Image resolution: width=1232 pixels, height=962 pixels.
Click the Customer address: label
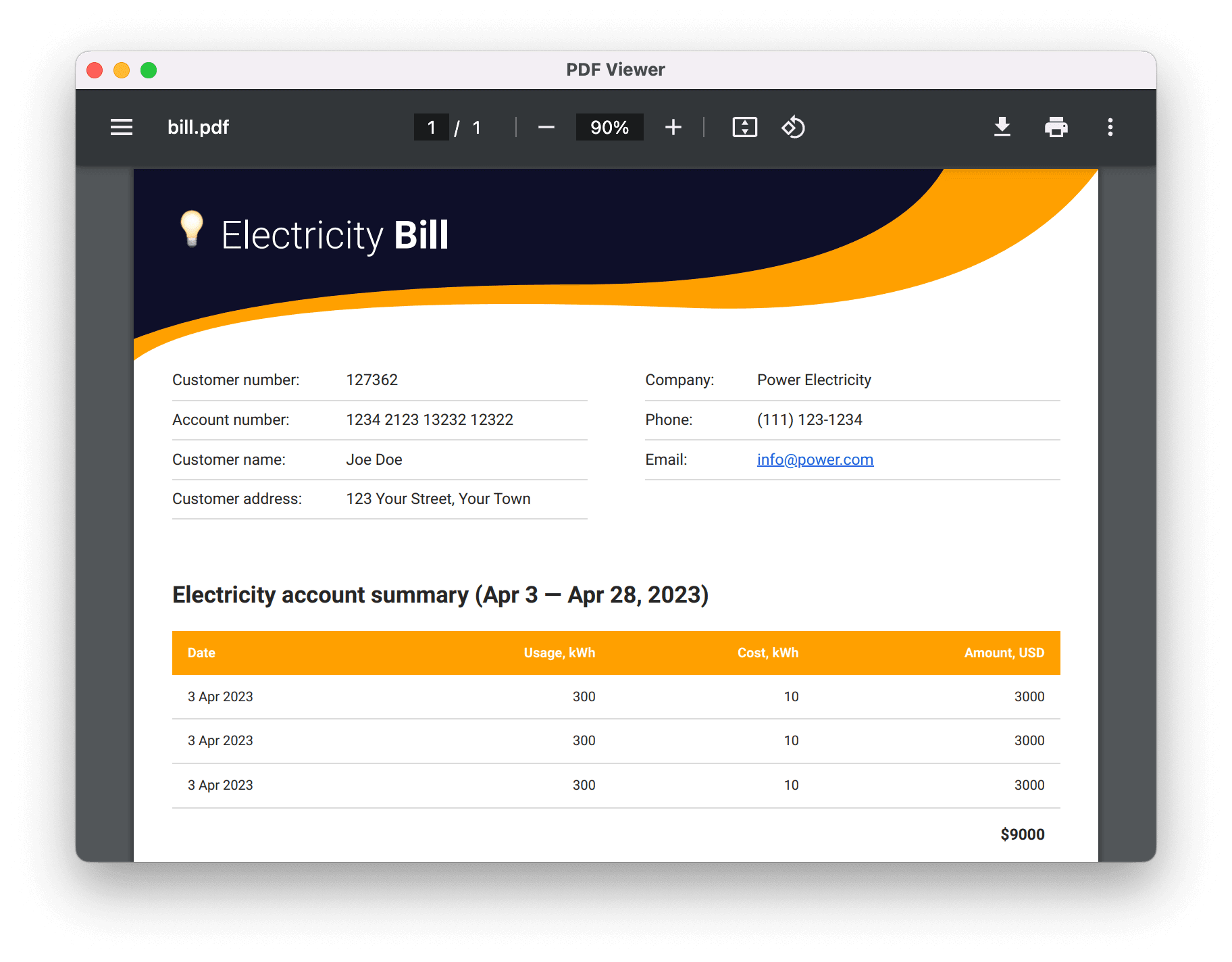[x=237, y=499]
